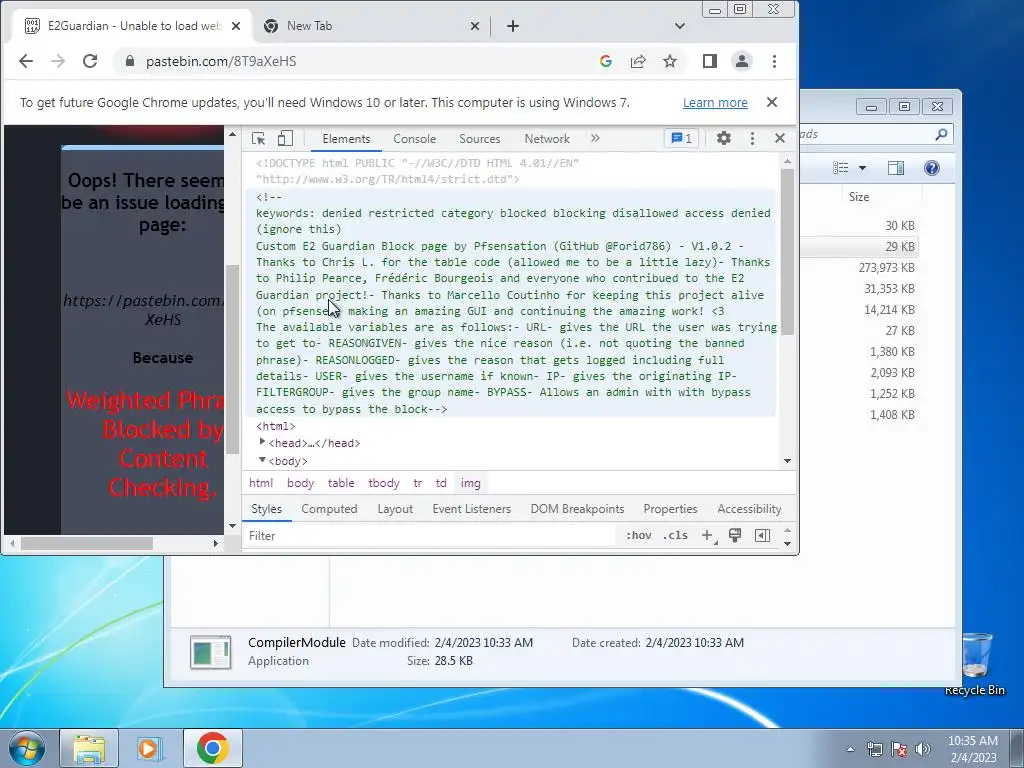The image size is (1024, 768).
Task: Select the Elements tab
Action: (346, 138)
